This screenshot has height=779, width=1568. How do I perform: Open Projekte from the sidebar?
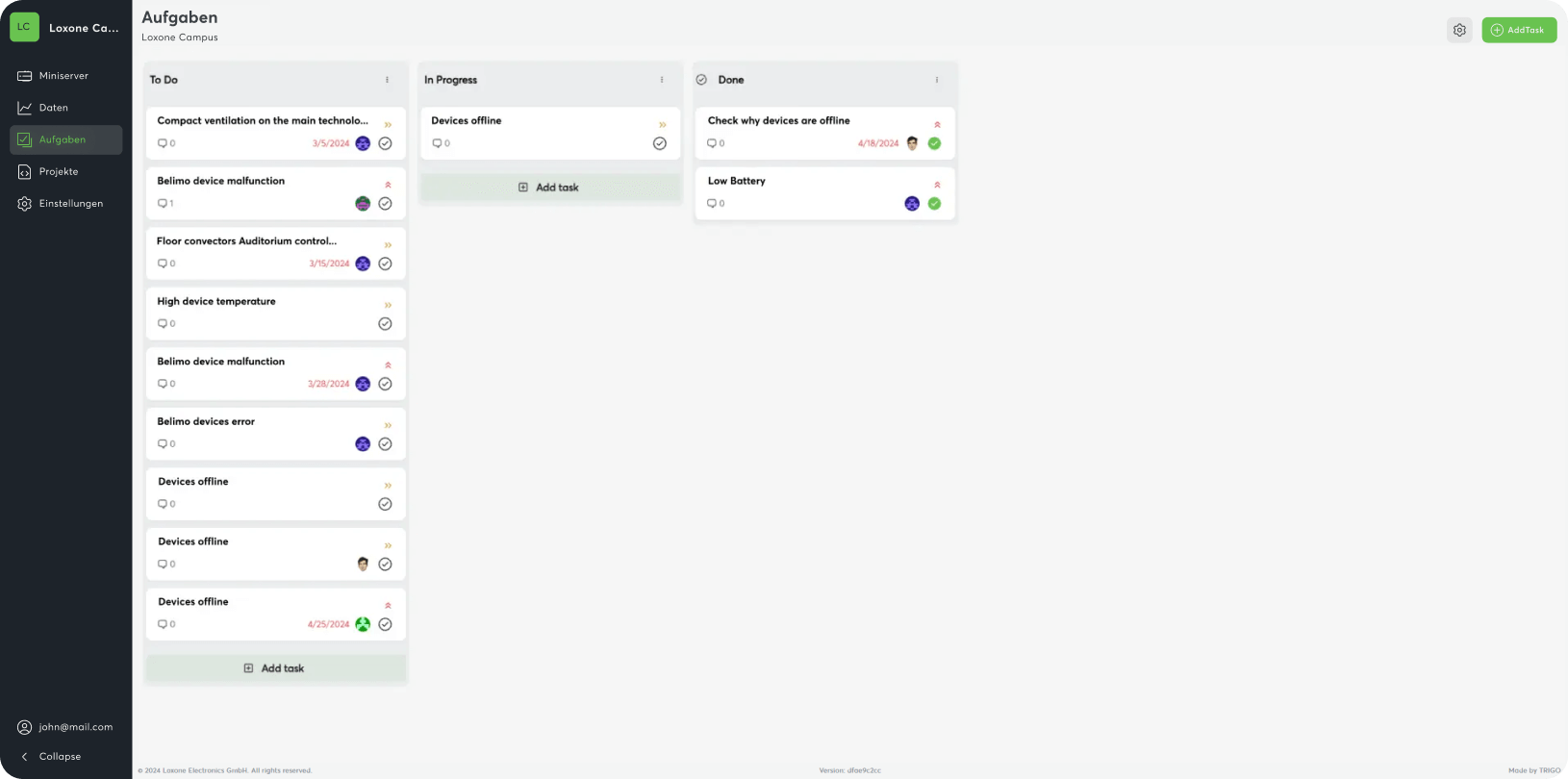pyautogui.click(x=59, y=171)
